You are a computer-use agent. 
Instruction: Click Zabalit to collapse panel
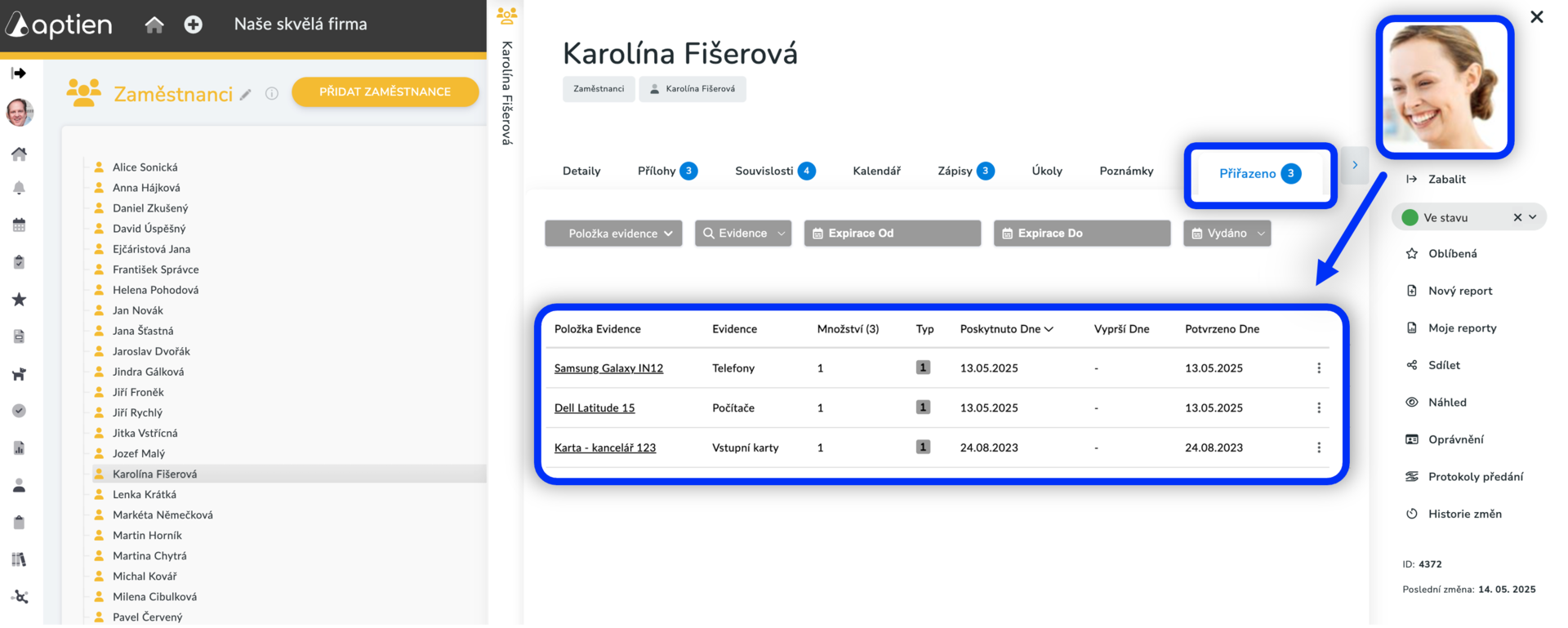(x=1437, y=179)
